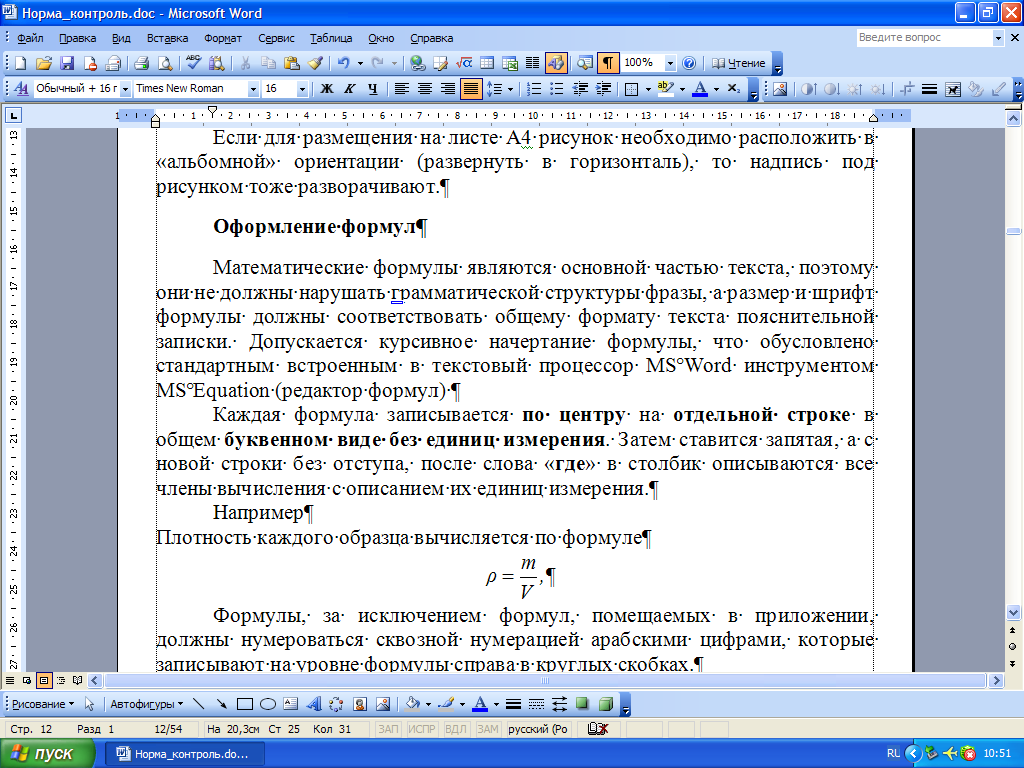Open the Columns layout icon
1024x768 pixels.
point(532,63)
